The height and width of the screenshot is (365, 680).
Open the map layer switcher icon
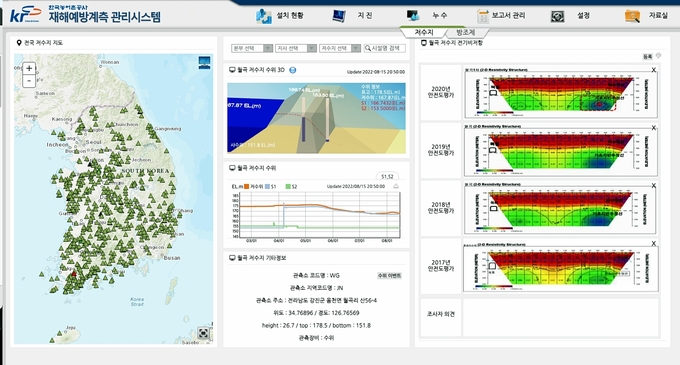[204, 62]
